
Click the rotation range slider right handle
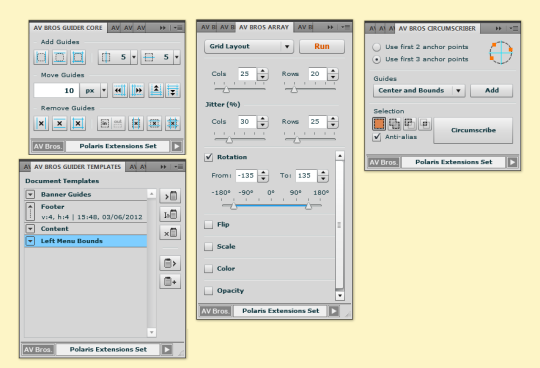pos(308,206)
